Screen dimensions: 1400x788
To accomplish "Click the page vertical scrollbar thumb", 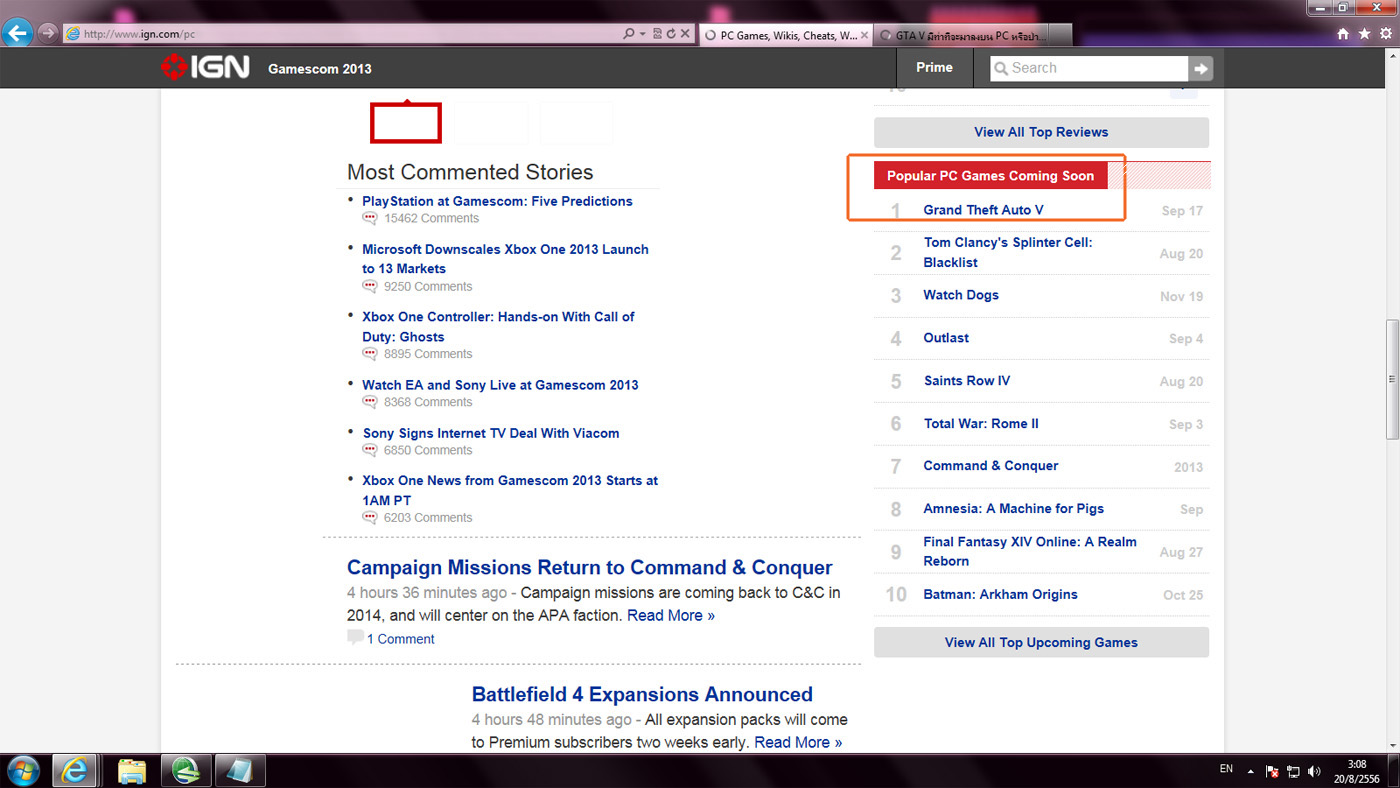I will (x=1391, y=379).
